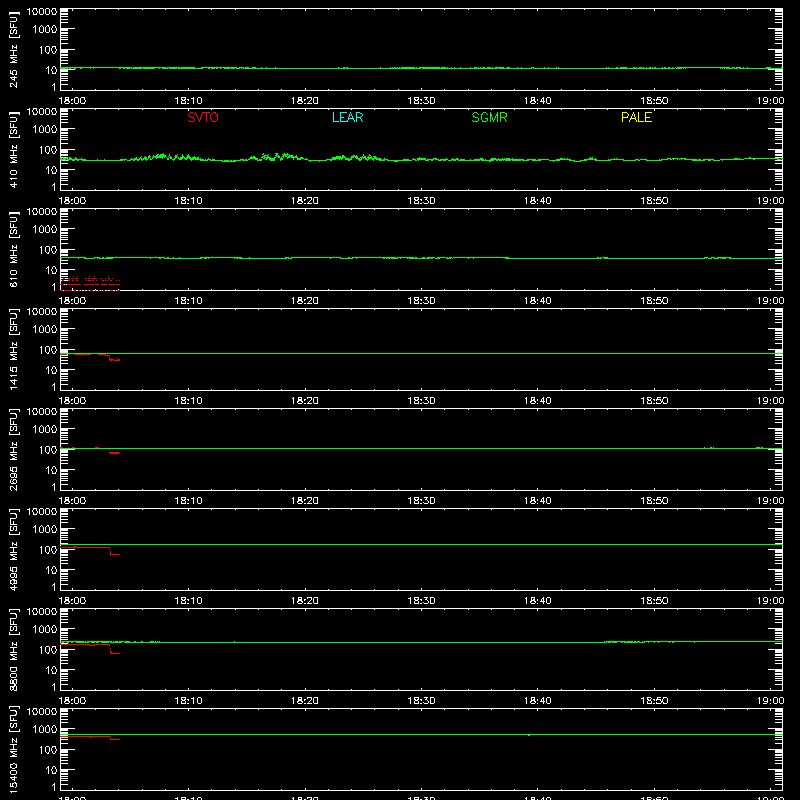
Task: Click 19:00 label under the 245 MHz plot
Action: [770, 101]
